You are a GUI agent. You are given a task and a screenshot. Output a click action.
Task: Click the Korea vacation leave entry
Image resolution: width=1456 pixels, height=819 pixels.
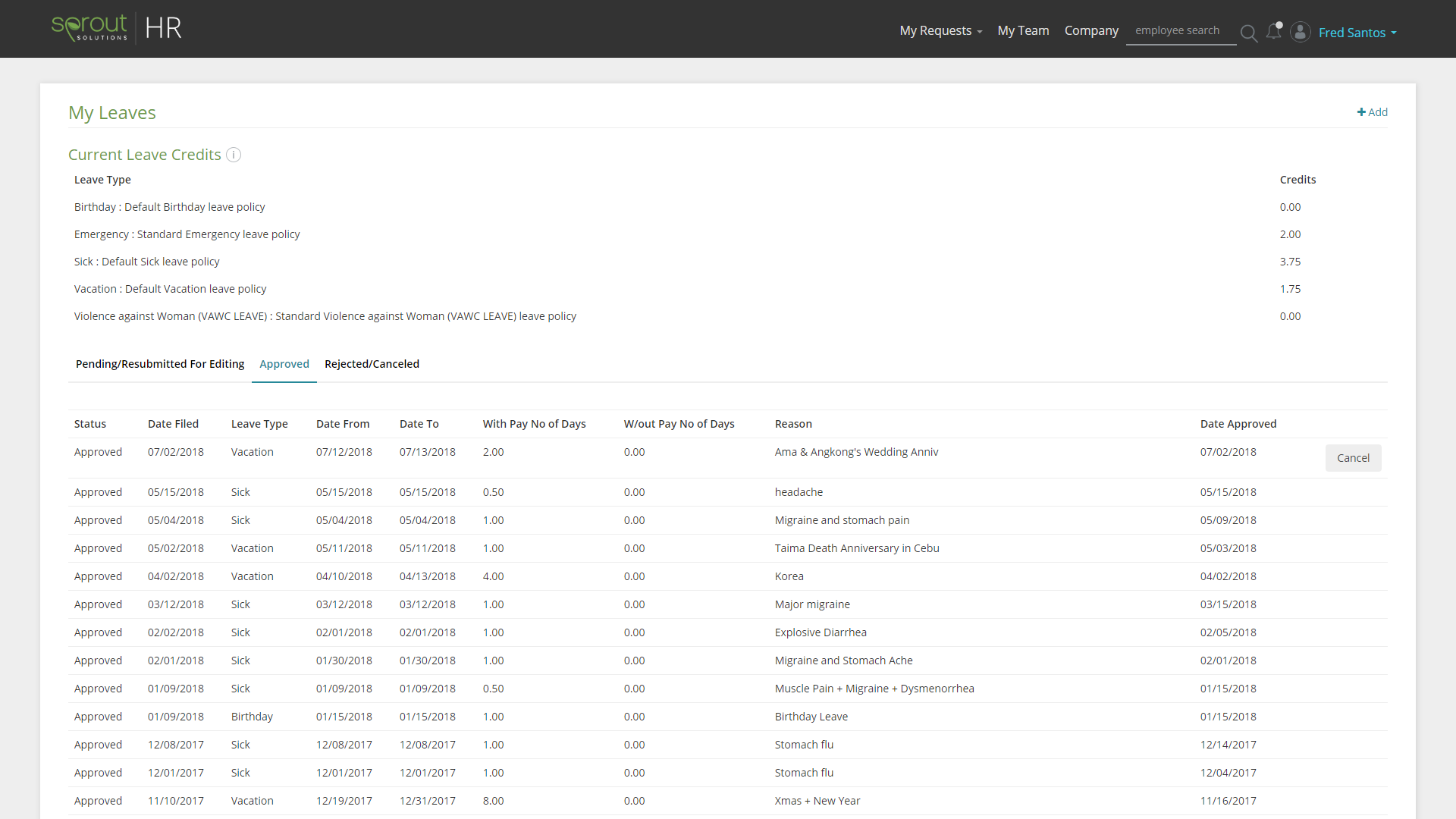click(789, 576)
